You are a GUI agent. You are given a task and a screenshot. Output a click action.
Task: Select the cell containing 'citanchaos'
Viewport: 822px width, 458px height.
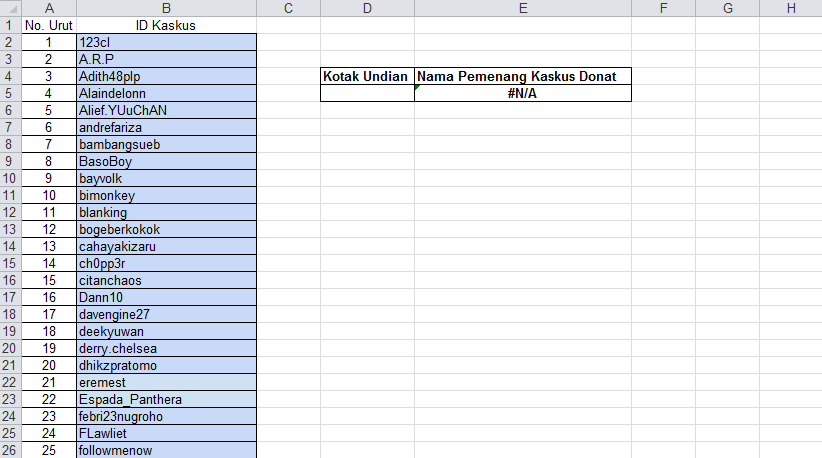pyautogui.click(x=166, y=280)
